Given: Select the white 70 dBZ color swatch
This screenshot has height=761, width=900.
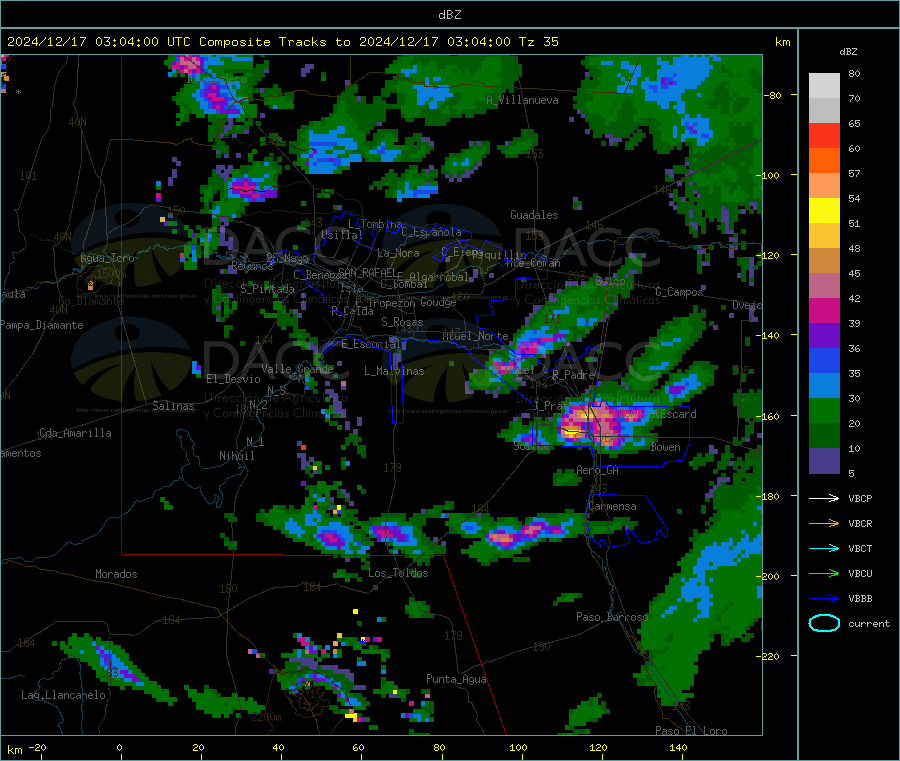Looking at the screenshot, I should pyautogui.click(x=824, y=86).
